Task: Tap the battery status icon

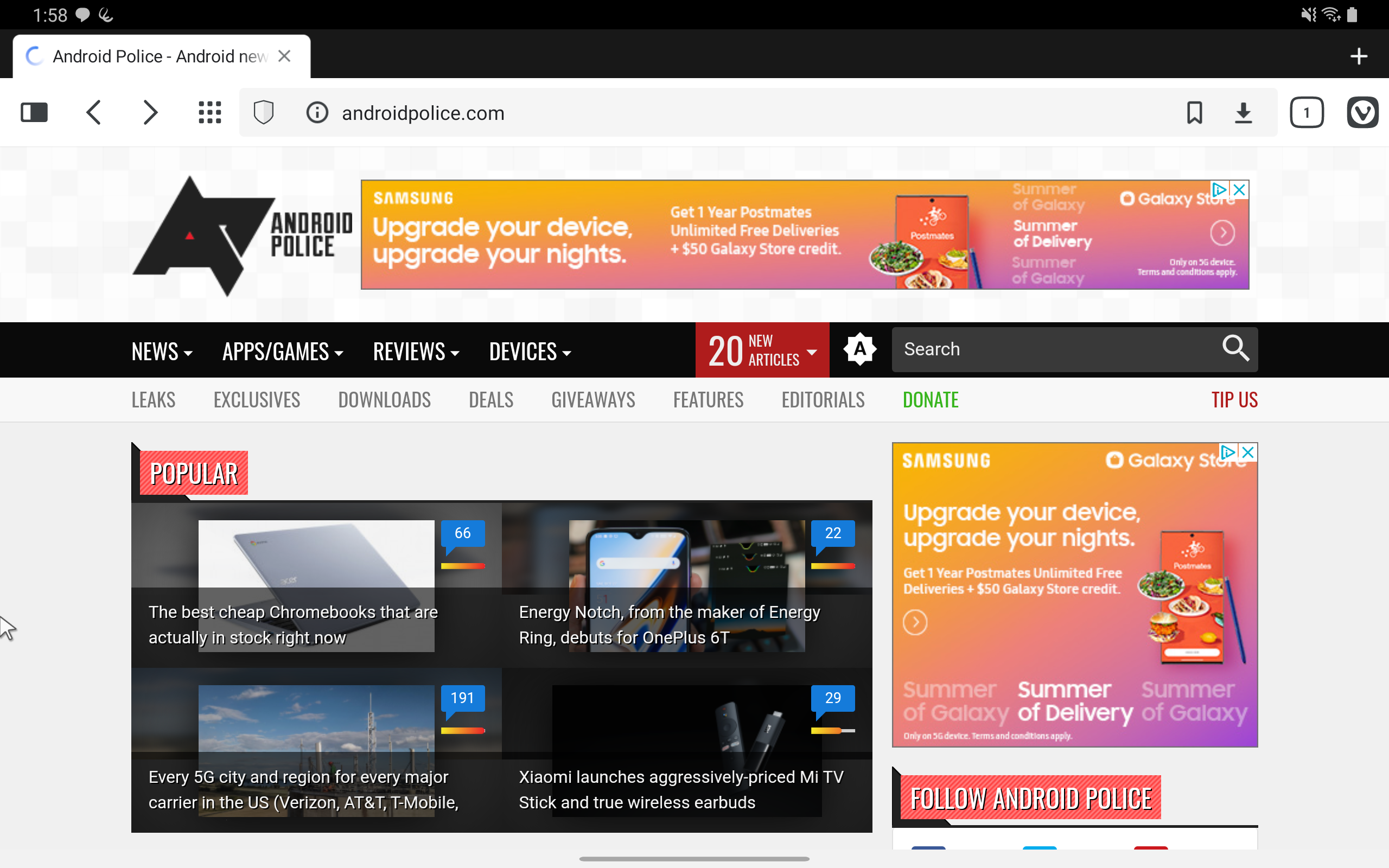Action: [1352, 14]
